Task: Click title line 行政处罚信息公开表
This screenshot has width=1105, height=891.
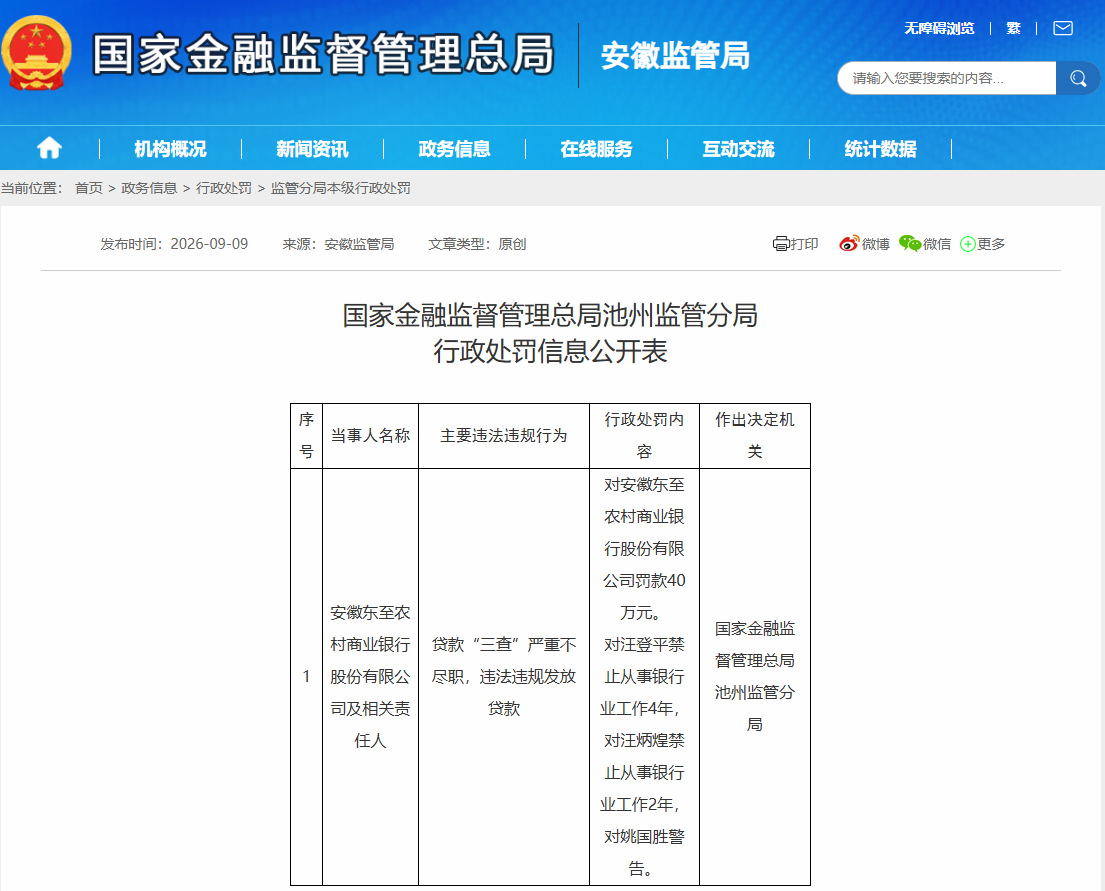Action: 550,351
